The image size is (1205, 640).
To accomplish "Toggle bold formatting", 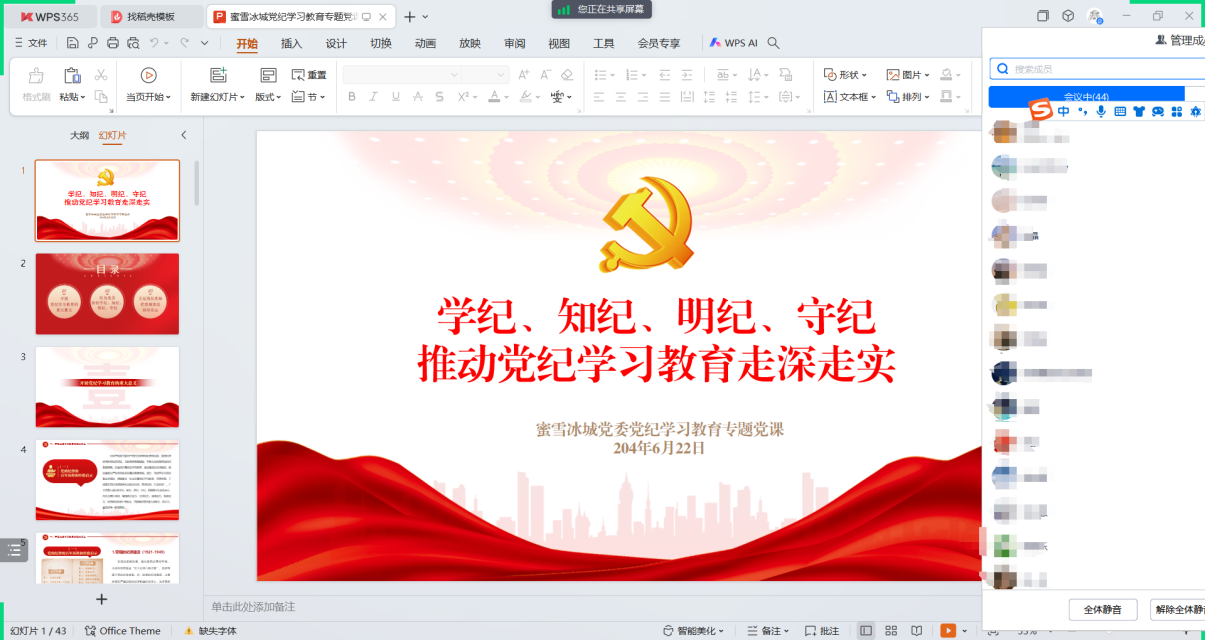I will [x=352, y=96].
